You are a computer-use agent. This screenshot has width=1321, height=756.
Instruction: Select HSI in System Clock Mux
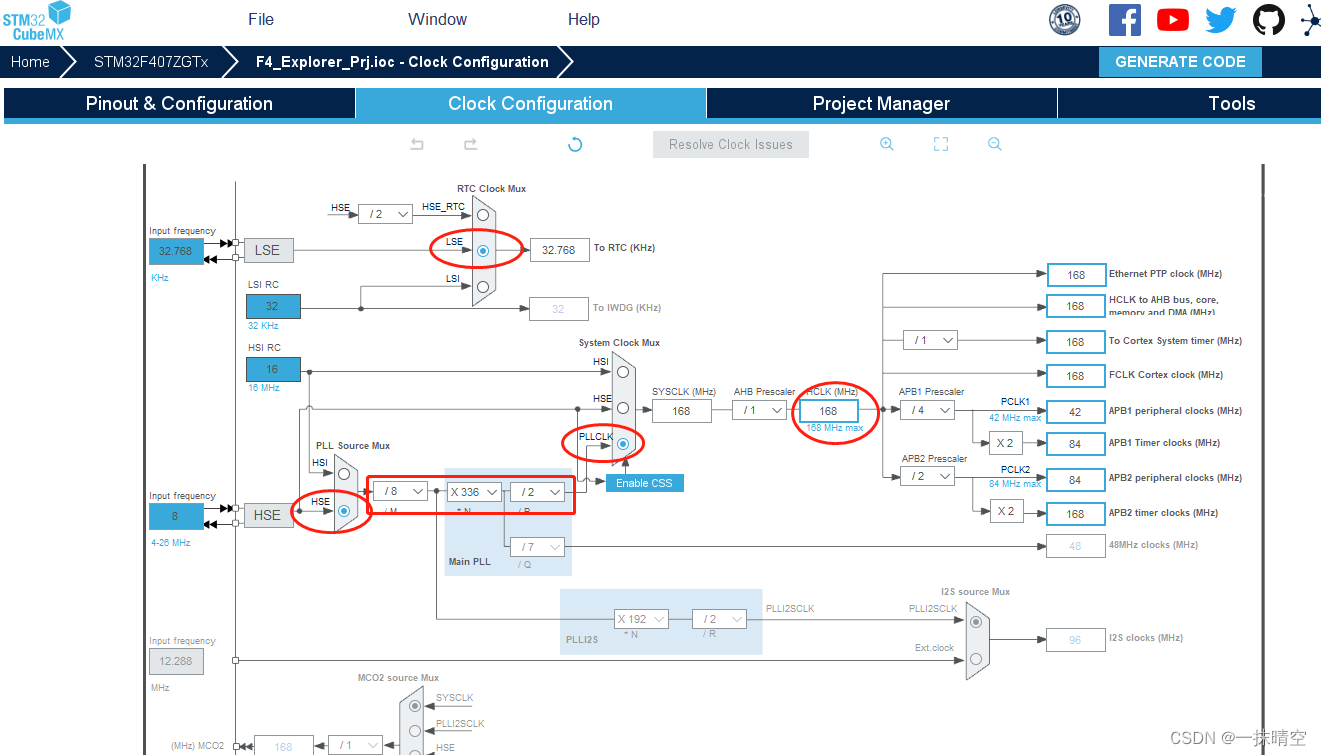[622, 371]
